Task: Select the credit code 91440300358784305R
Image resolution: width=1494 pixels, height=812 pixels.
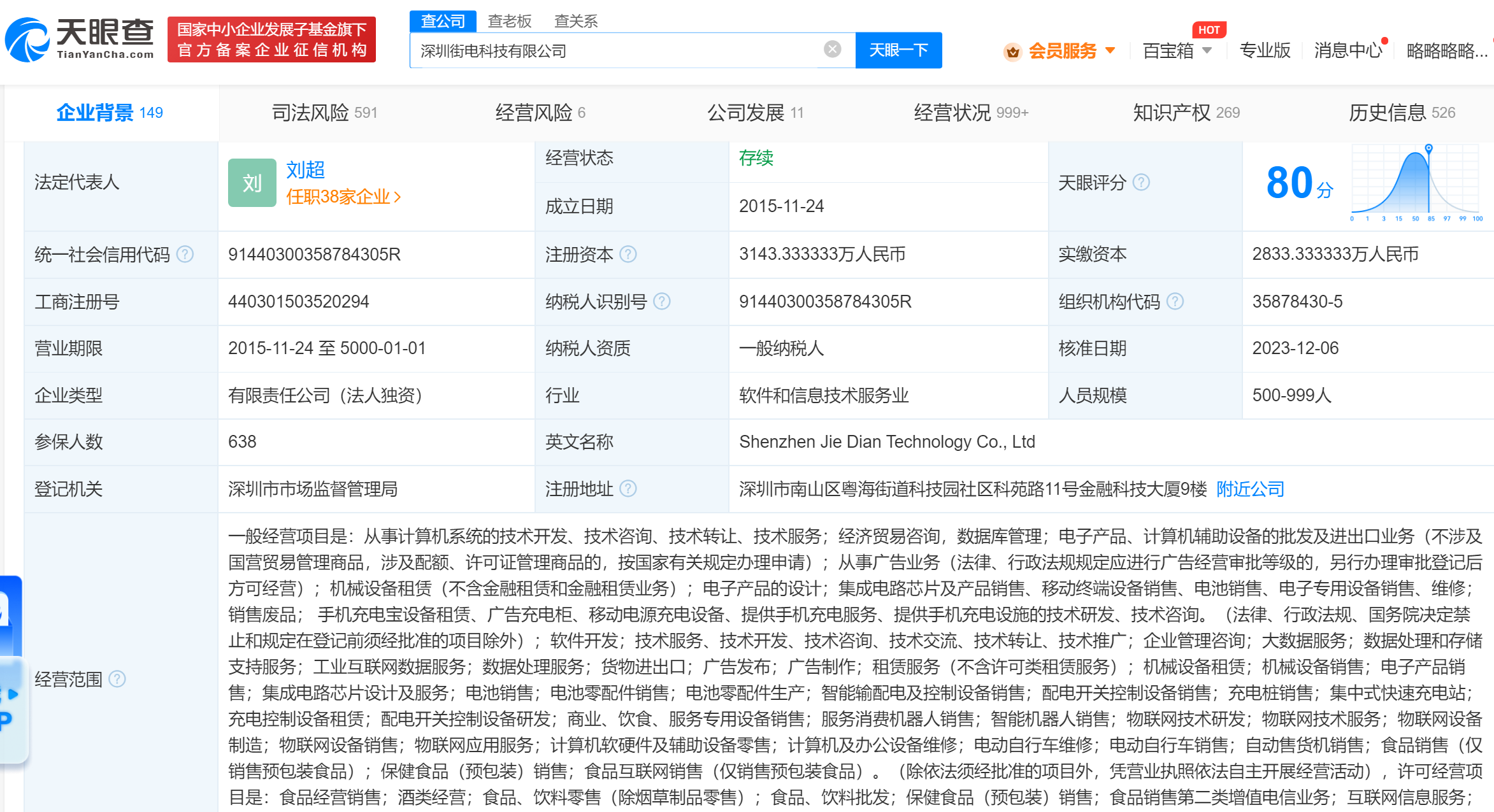Action: point(314,255)
